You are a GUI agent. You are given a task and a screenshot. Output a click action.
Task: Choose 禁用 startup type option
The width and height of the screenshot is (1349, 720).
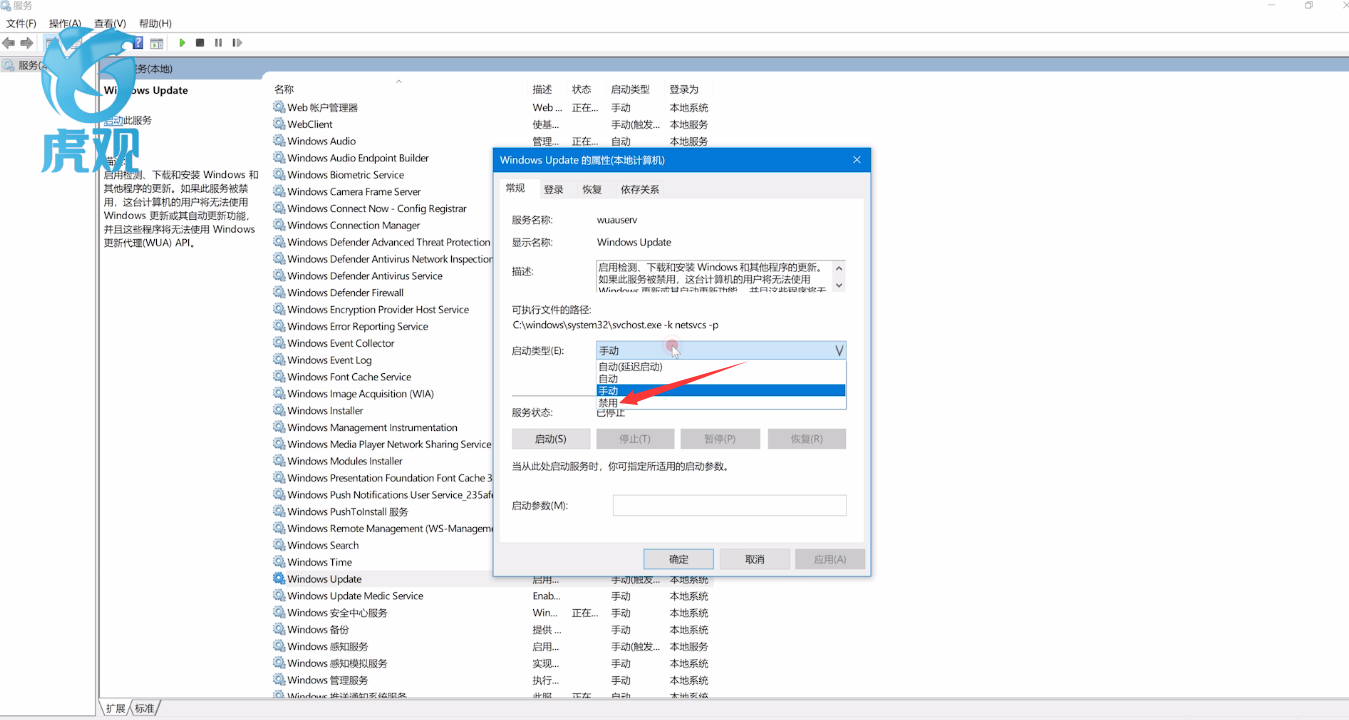721,403
